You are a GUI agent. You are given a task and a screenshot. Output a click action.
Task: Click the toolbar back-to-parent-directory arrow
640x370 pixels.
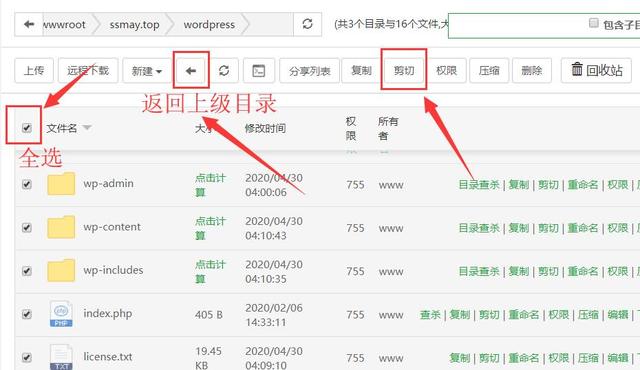(191, 71)
